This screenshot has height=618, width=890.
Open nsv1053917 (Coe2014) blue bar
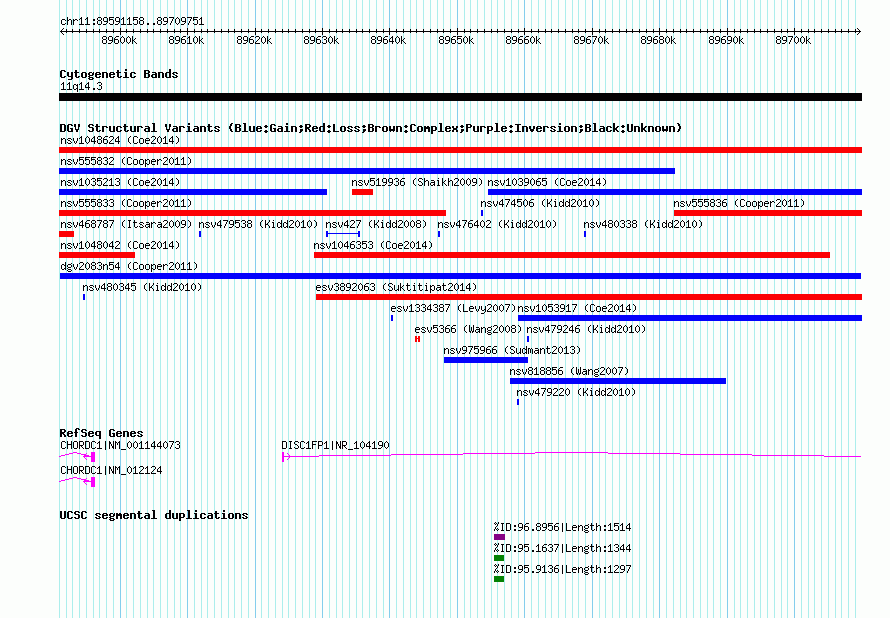(x=690, y=318)
